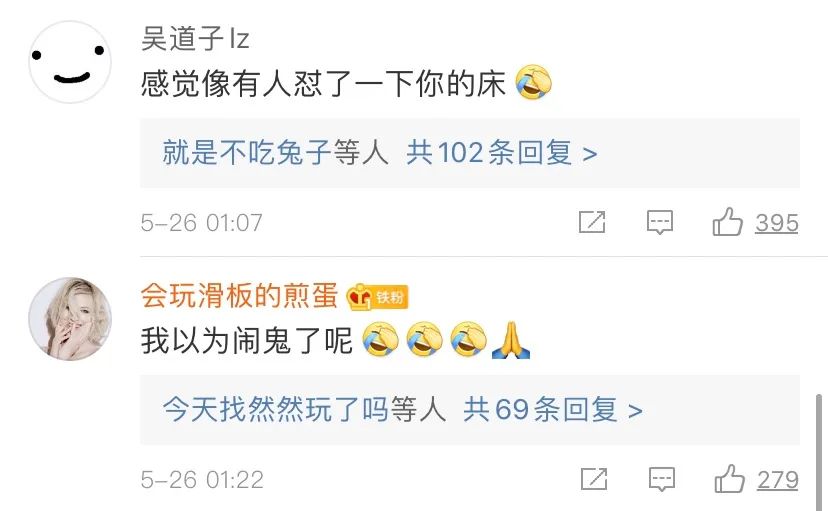
Task: Share the comment posted at 5-26 01:22
Action: (x=594, y=479)
